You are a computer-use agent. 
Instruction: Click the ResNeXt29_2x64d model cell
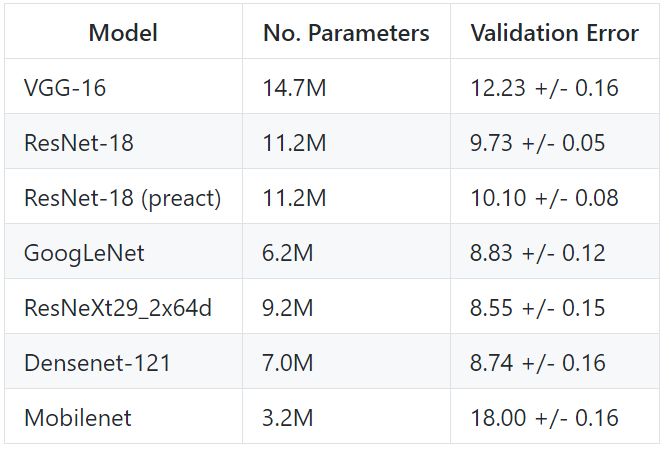click(x=117, y=308)
